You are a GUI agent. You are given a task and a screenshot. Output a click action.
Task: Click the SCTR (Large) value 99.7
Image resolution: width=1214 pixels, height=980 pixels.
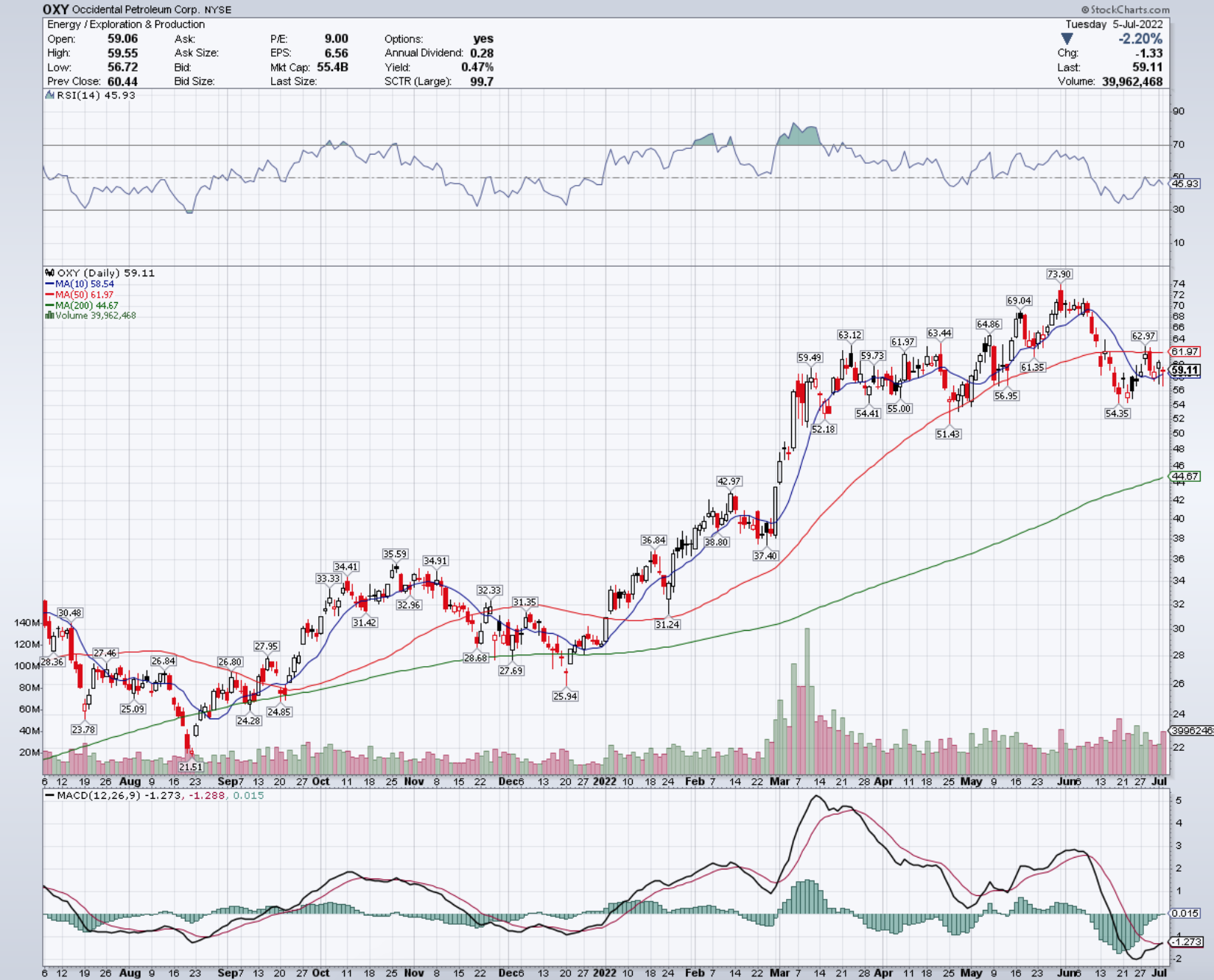482,81
